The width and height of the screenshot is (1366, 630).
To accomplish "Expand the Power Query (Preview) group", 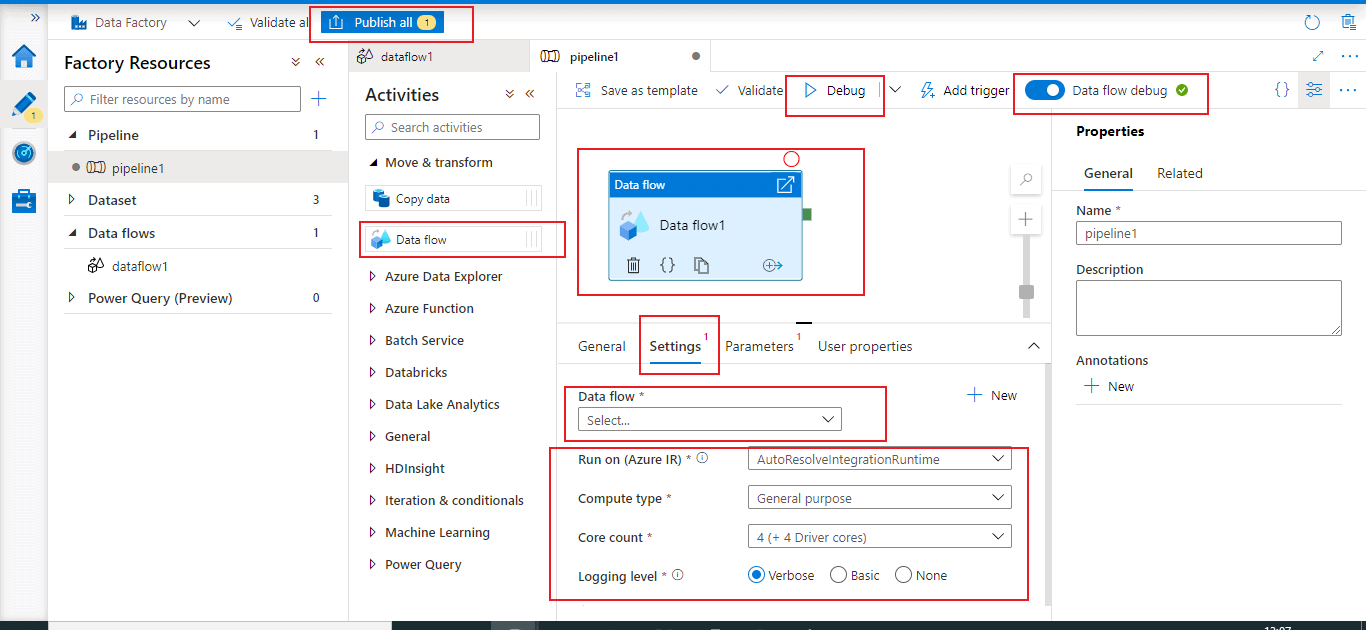I will click(x=72, y=298).
